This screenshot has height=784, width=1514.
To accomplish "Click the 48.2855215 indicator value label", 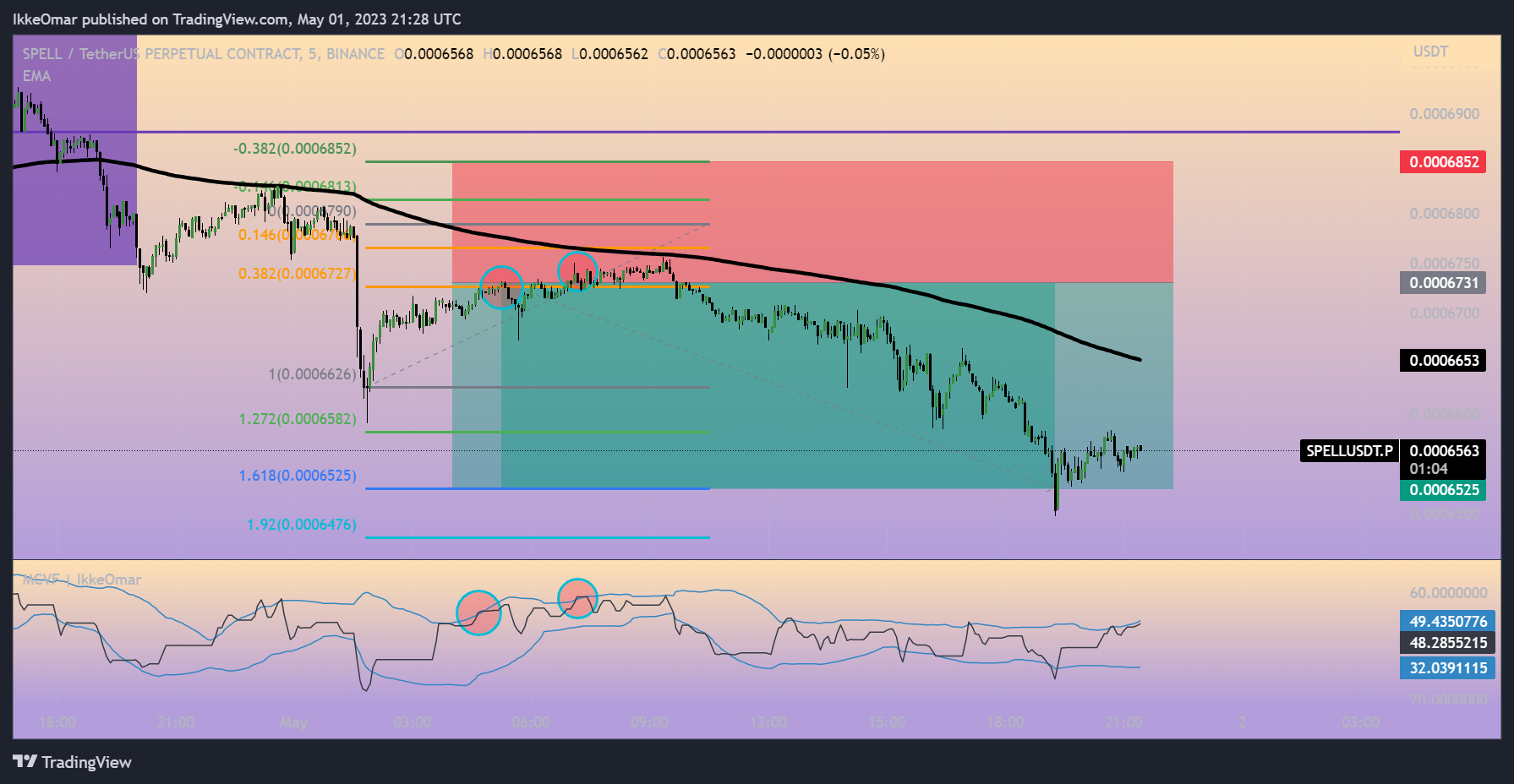I will coord(1447,642).
